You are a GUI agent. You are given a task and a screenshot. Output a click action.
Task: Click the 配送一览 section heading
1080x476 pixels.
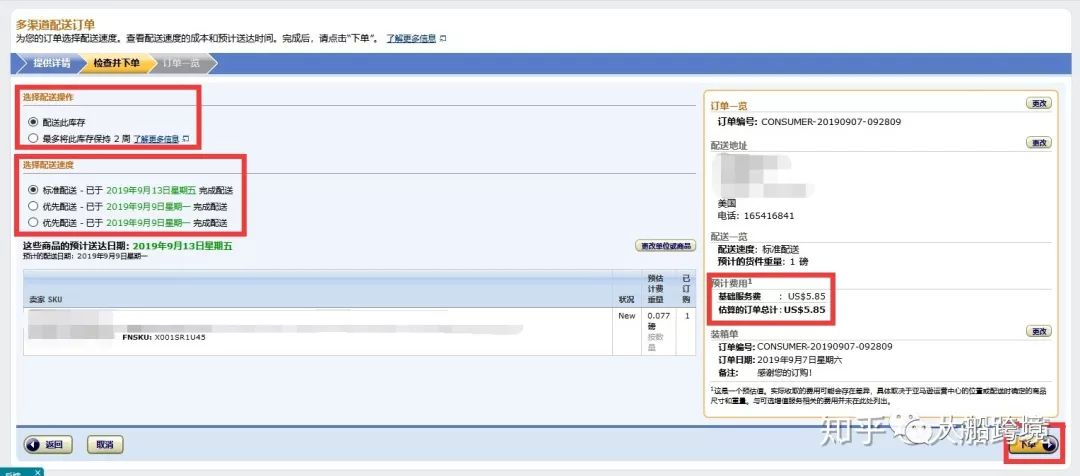729,236
